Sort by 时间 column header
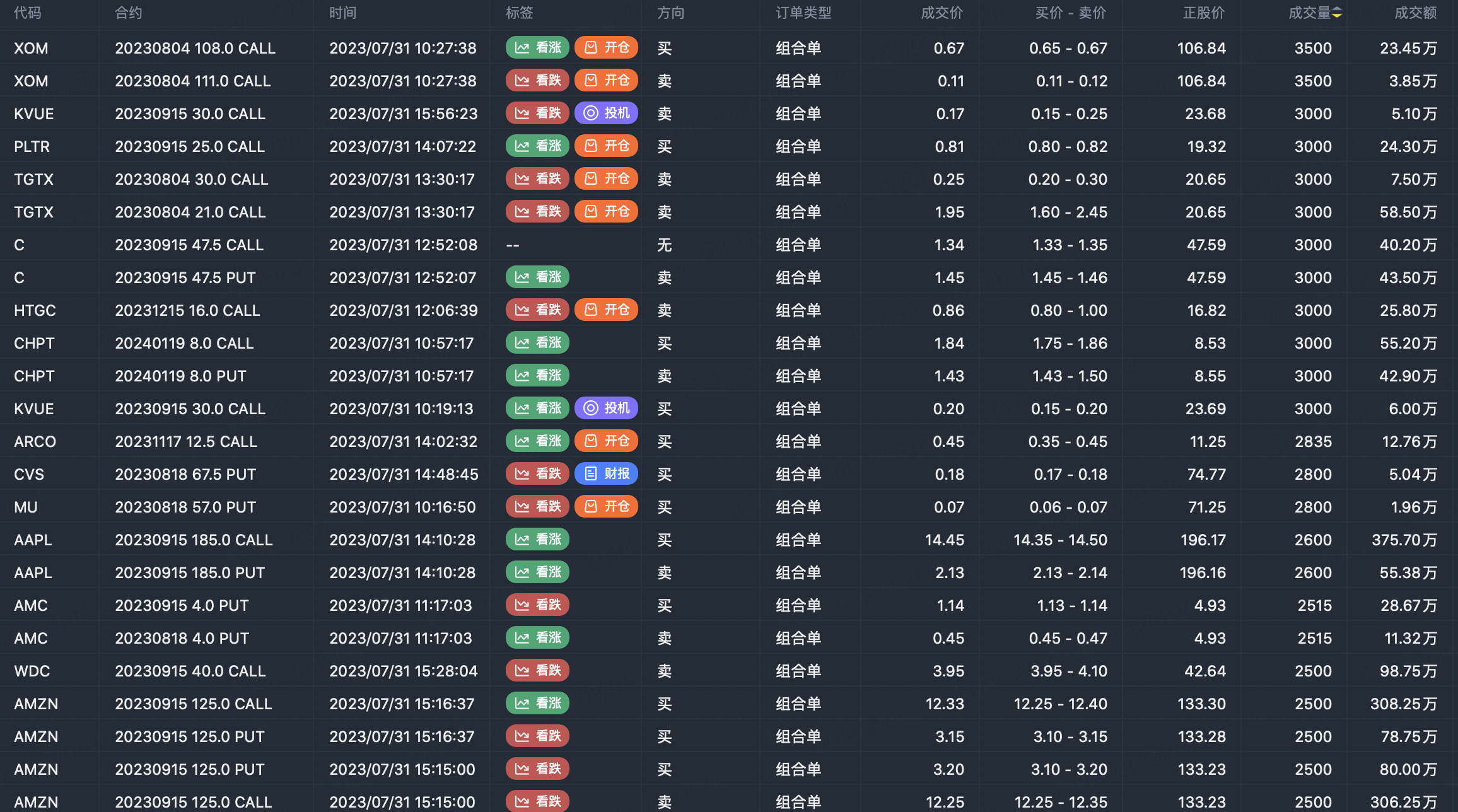1458x812 pixels. (x=342, y=13)
